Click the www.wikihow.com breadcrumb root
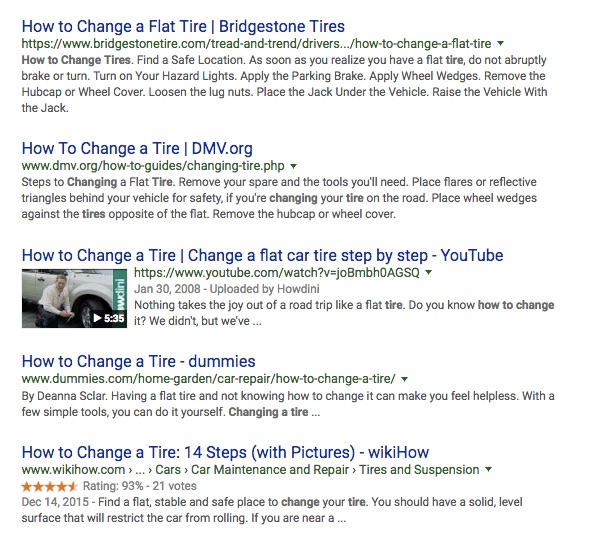The height and width of the screenshot is (541, 610). pos(73,470)
